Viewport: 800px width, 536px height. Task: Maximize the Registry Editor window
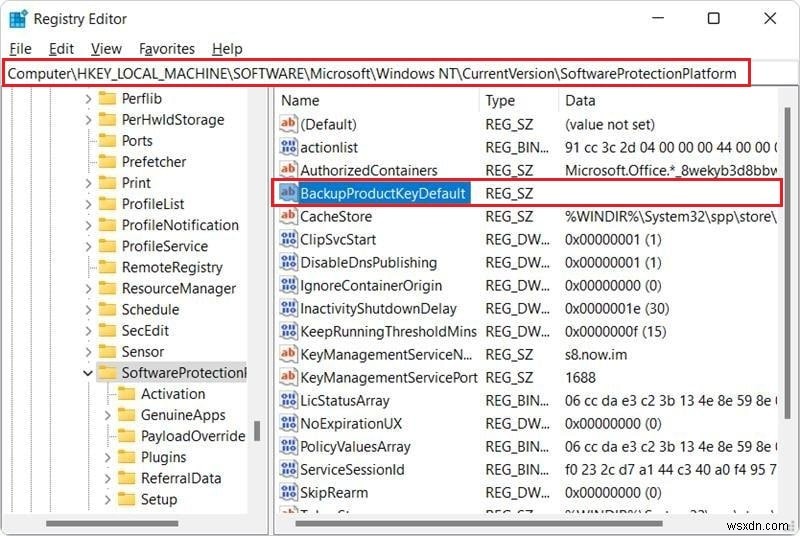tap(713, 19)
